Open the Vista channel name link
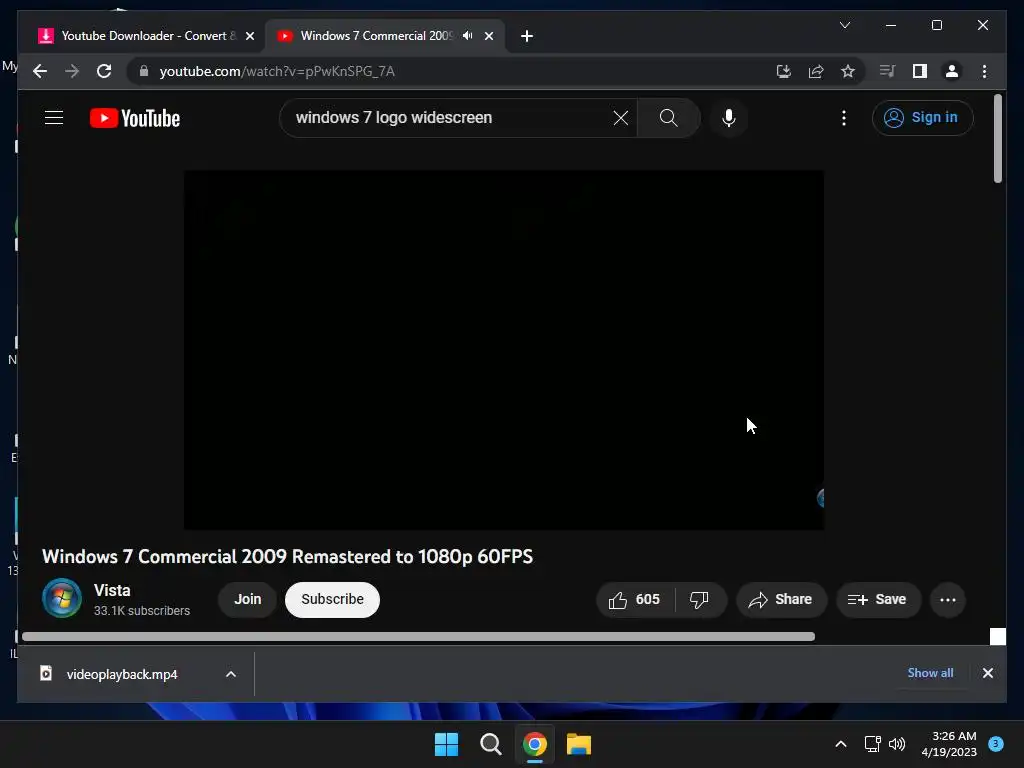Image resolution: width=1024 pixels, height=768 pixels. tap(112, 590)
